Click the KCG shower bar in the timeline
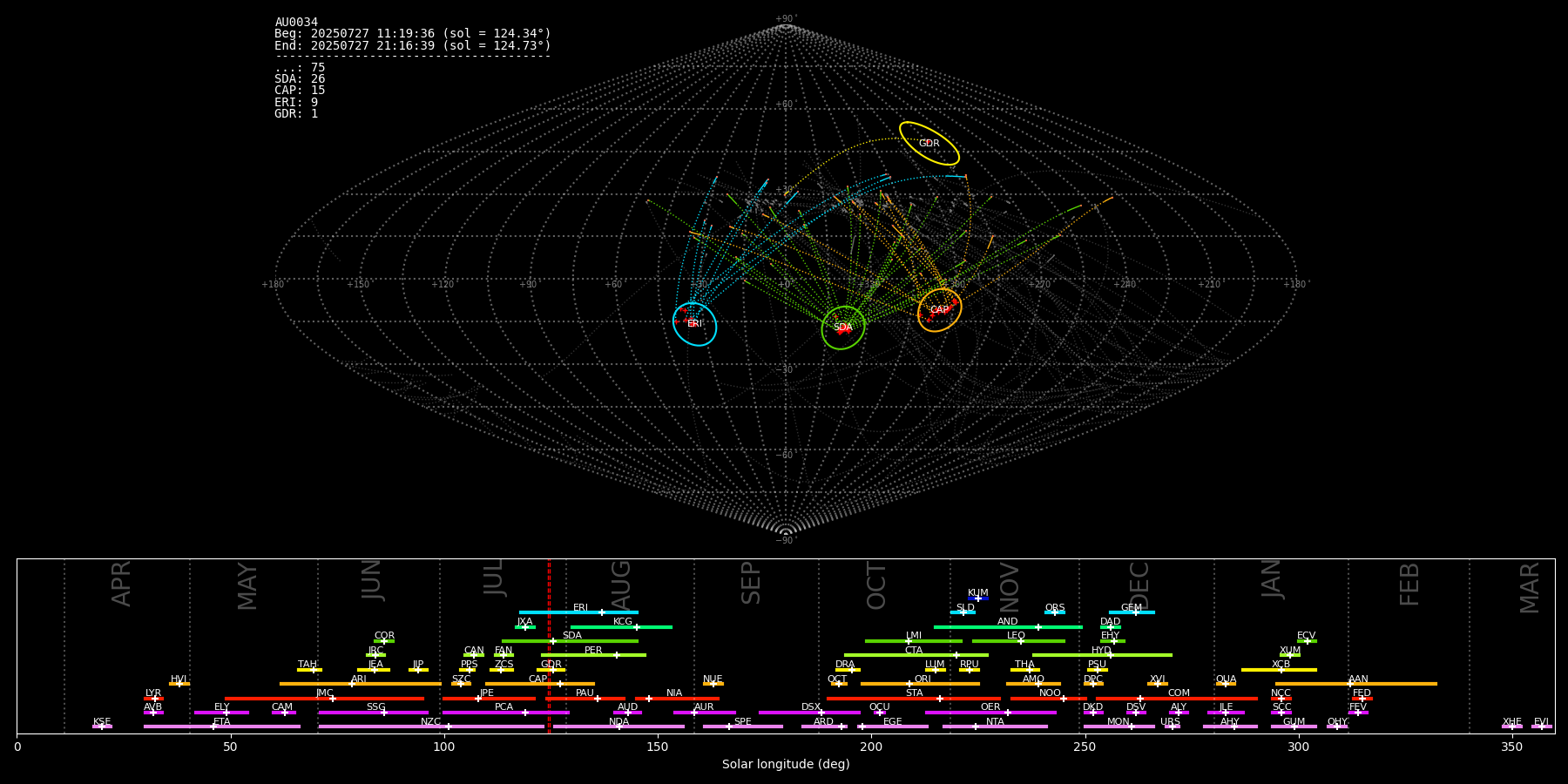The height and width of the screenshot is (784, 1568). [621, 626]
